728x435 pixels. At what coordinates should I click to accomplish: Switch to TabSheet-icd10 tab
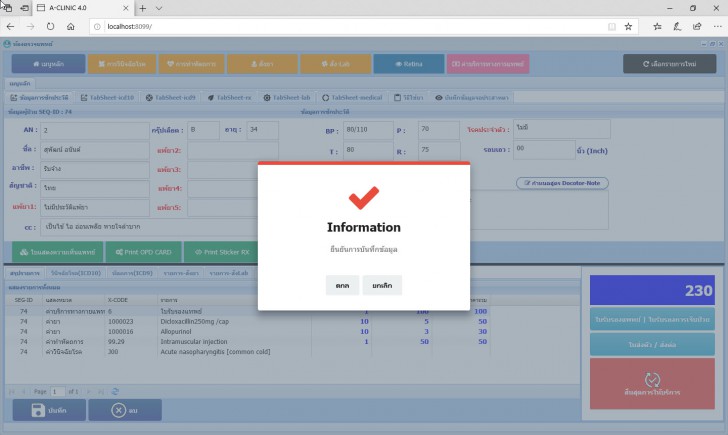pyautogui.click(x=107, y=97)
